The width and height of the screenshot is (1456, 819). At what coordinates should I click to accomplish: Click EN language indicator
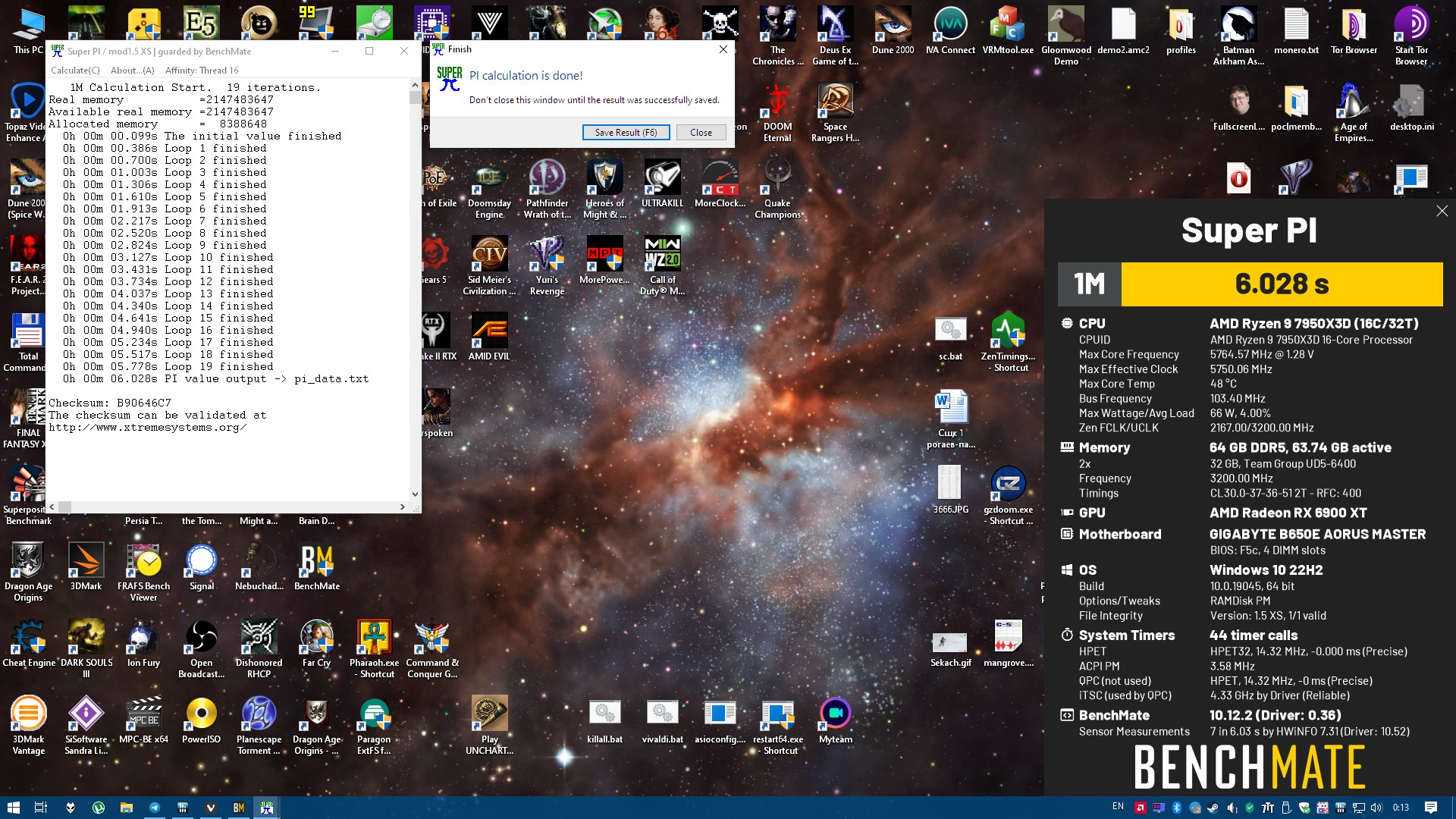[x=1118, y=807]
